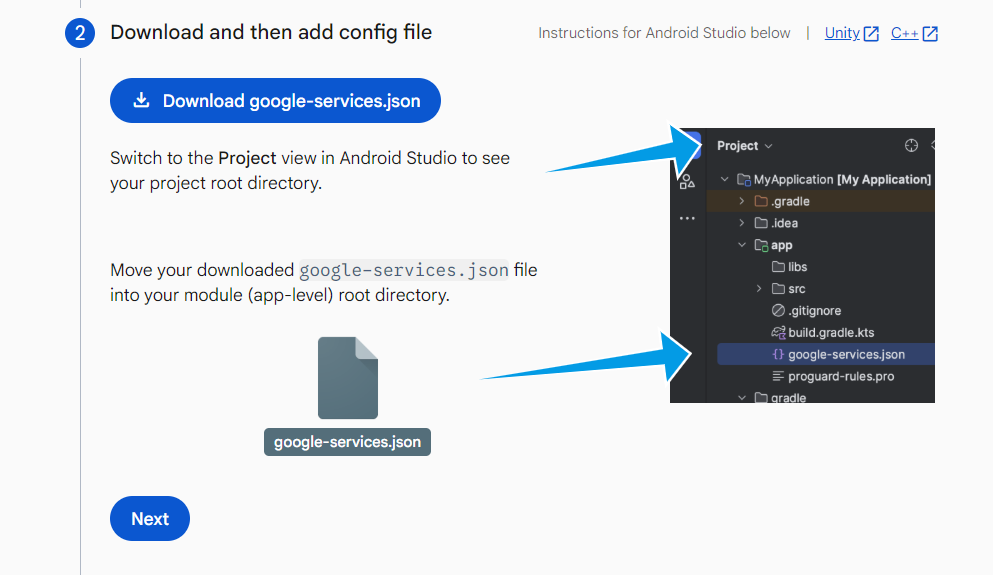Open the C++ instructions link
Image resolution: width=993 pixels, height=575 pixels.
[x=914, y=33]
